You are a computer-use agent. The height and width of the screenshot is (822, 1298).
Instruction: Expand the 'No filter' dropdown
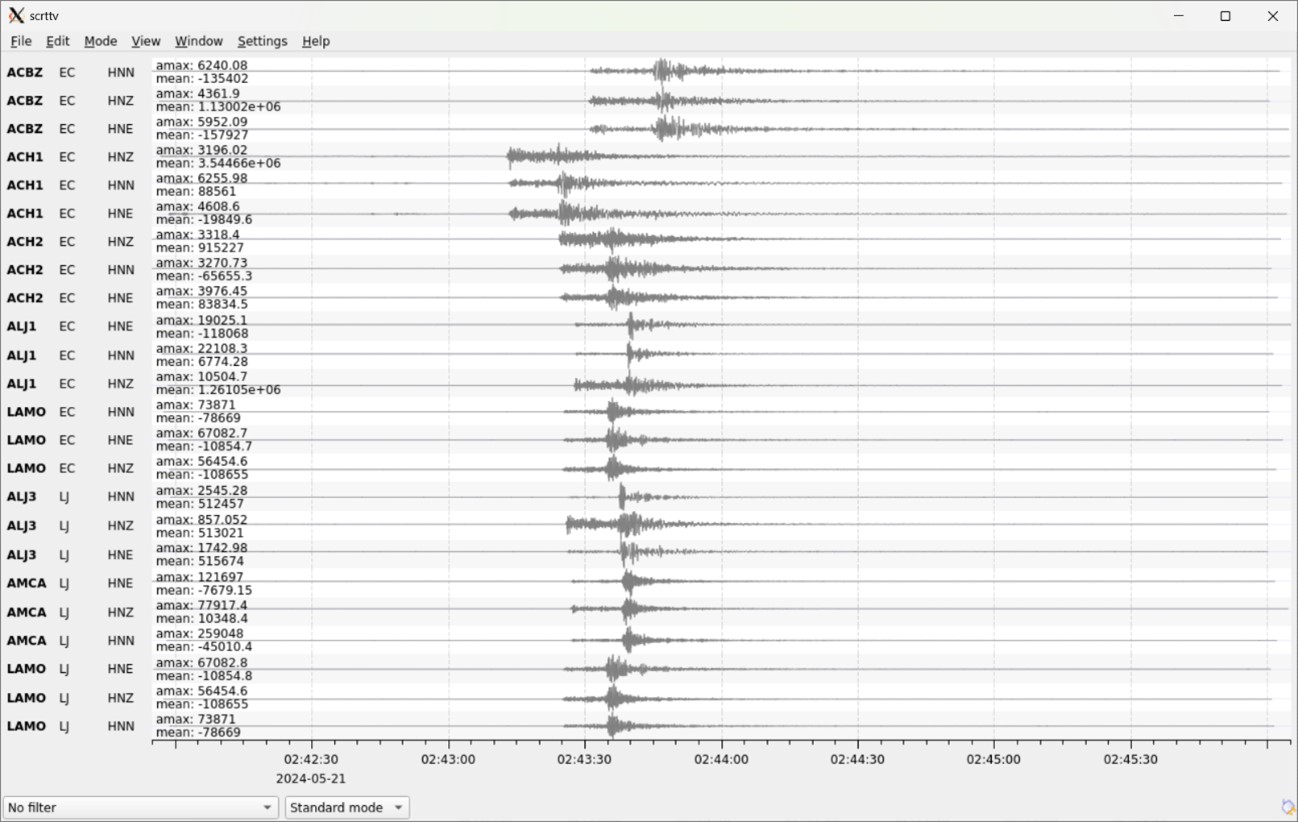pos(140,807)
